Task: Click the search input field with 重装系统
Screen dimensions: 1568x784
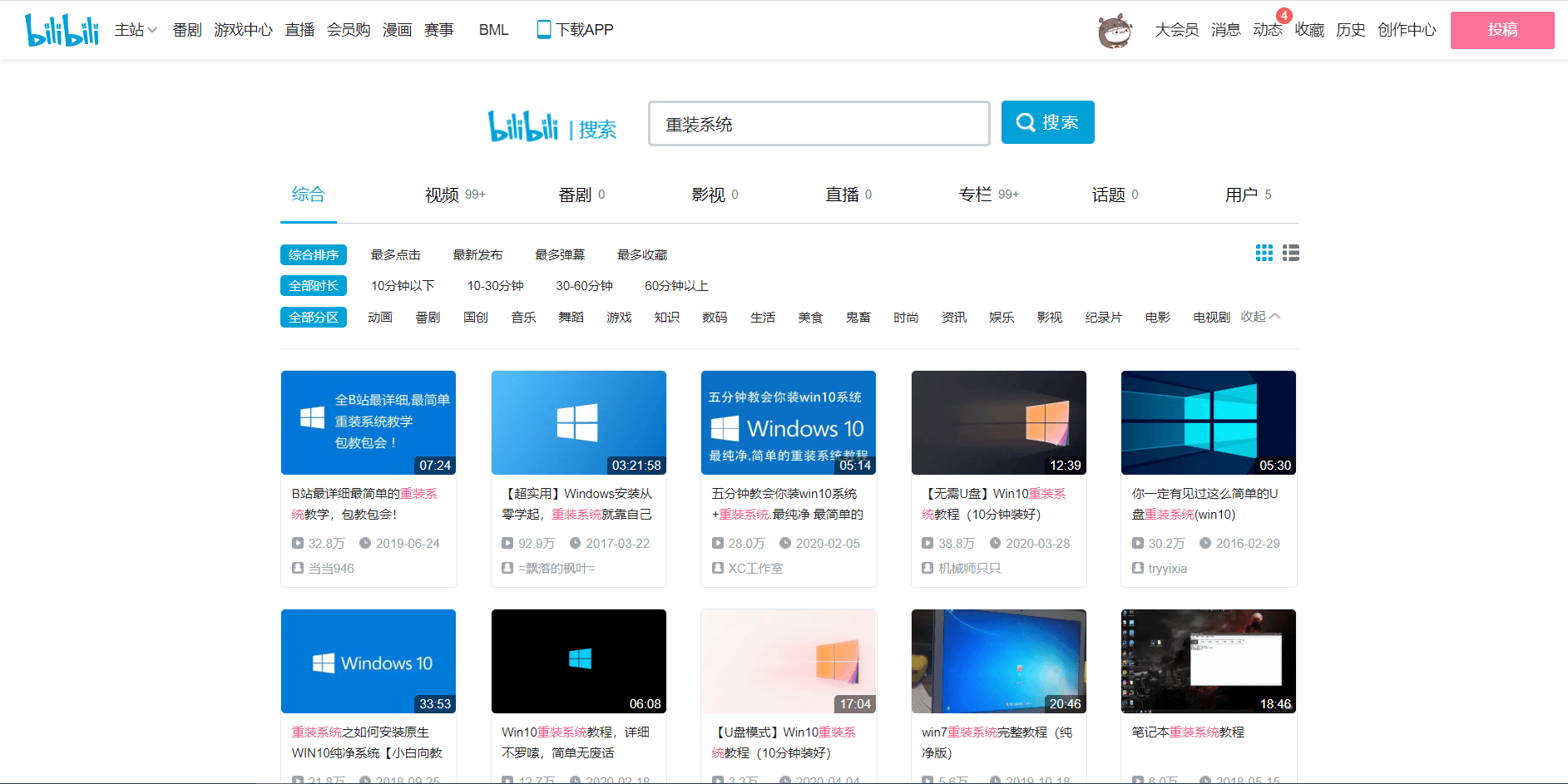Action: [x=819, y=124]
